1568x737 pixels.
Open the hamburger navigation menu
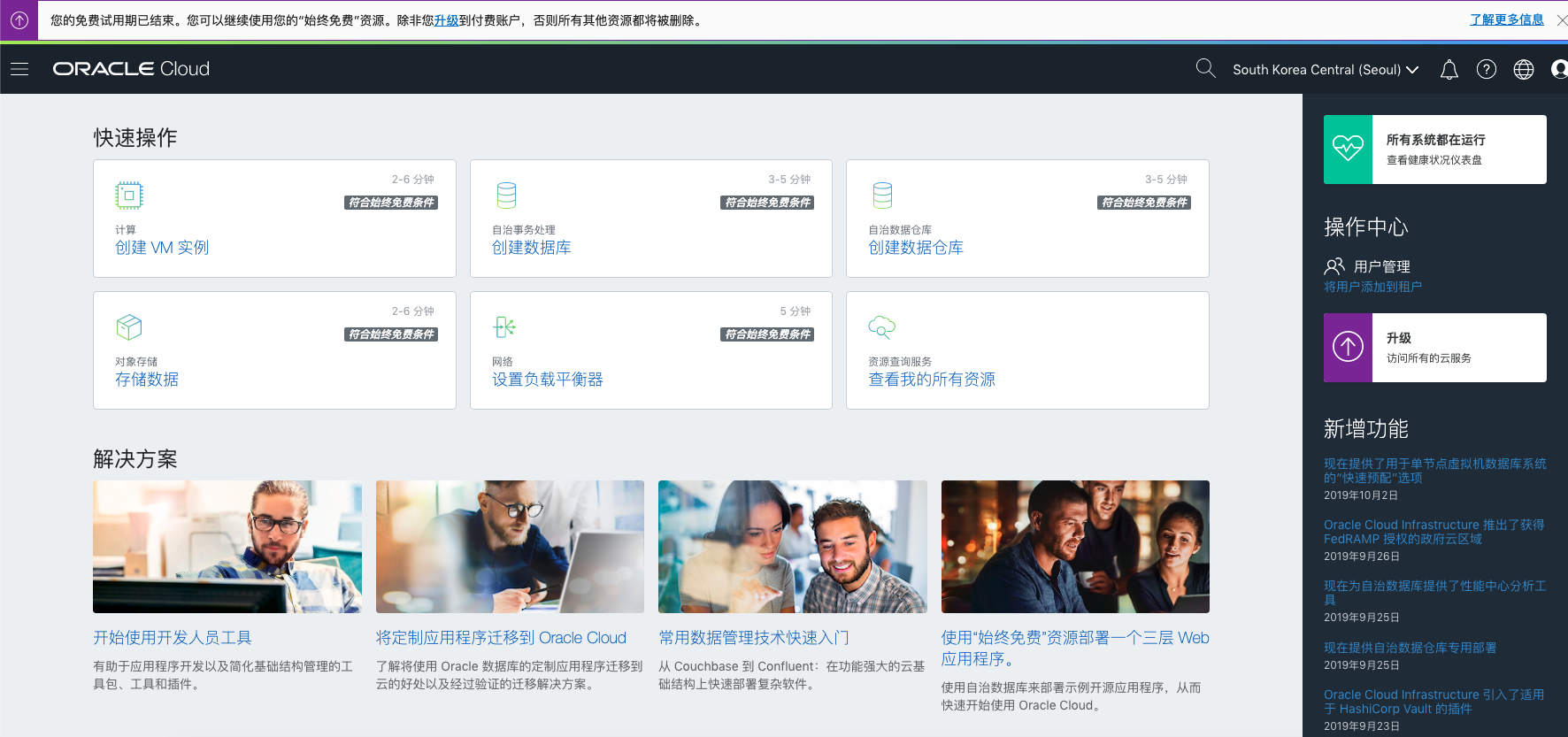tap(19, 69)
